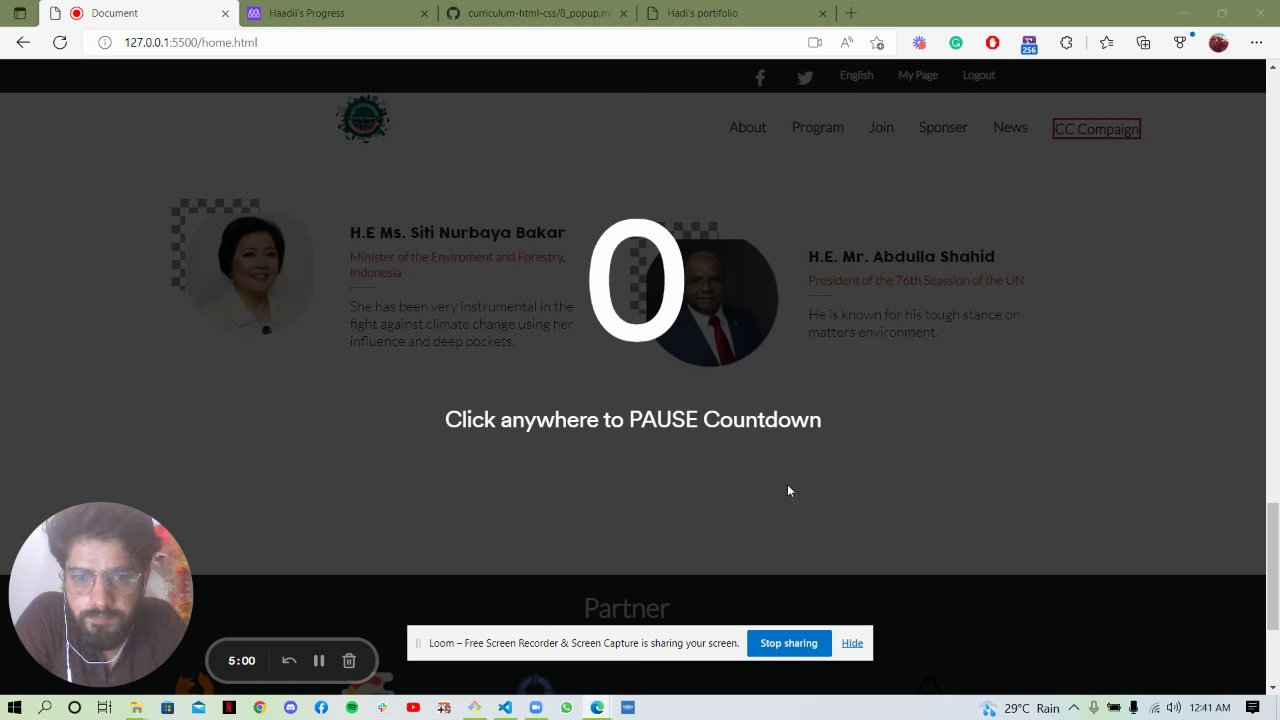Open the Facebook icon in page header
The width and height of the screenshot is (1280, 720).
[x=760, y=77]
